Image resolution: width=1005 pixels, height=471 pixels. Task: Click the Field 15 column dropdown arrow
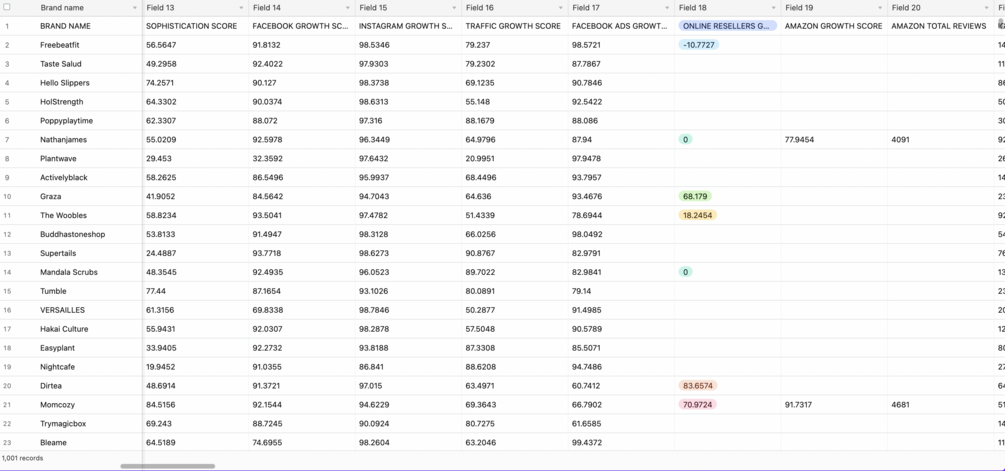[x=454, y=8]
